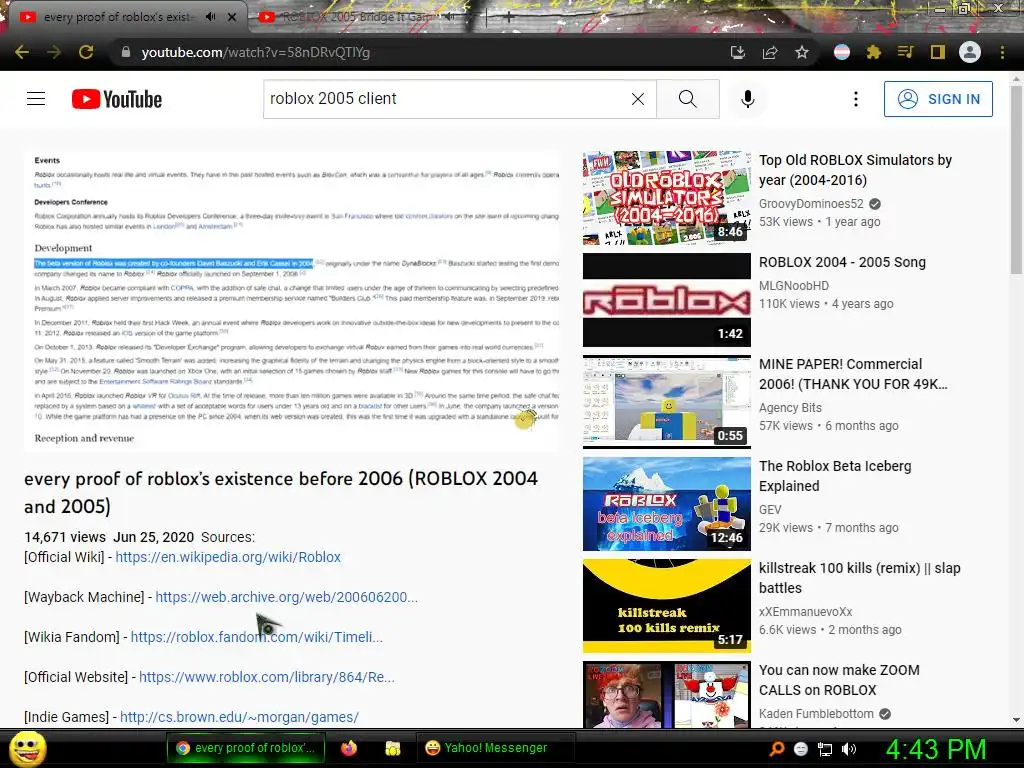The width and height of the screenshot is (1024, 768).
Task: Click the title 'The Roblox Beta Iceberg Explained'
Action: click(835, 475)
